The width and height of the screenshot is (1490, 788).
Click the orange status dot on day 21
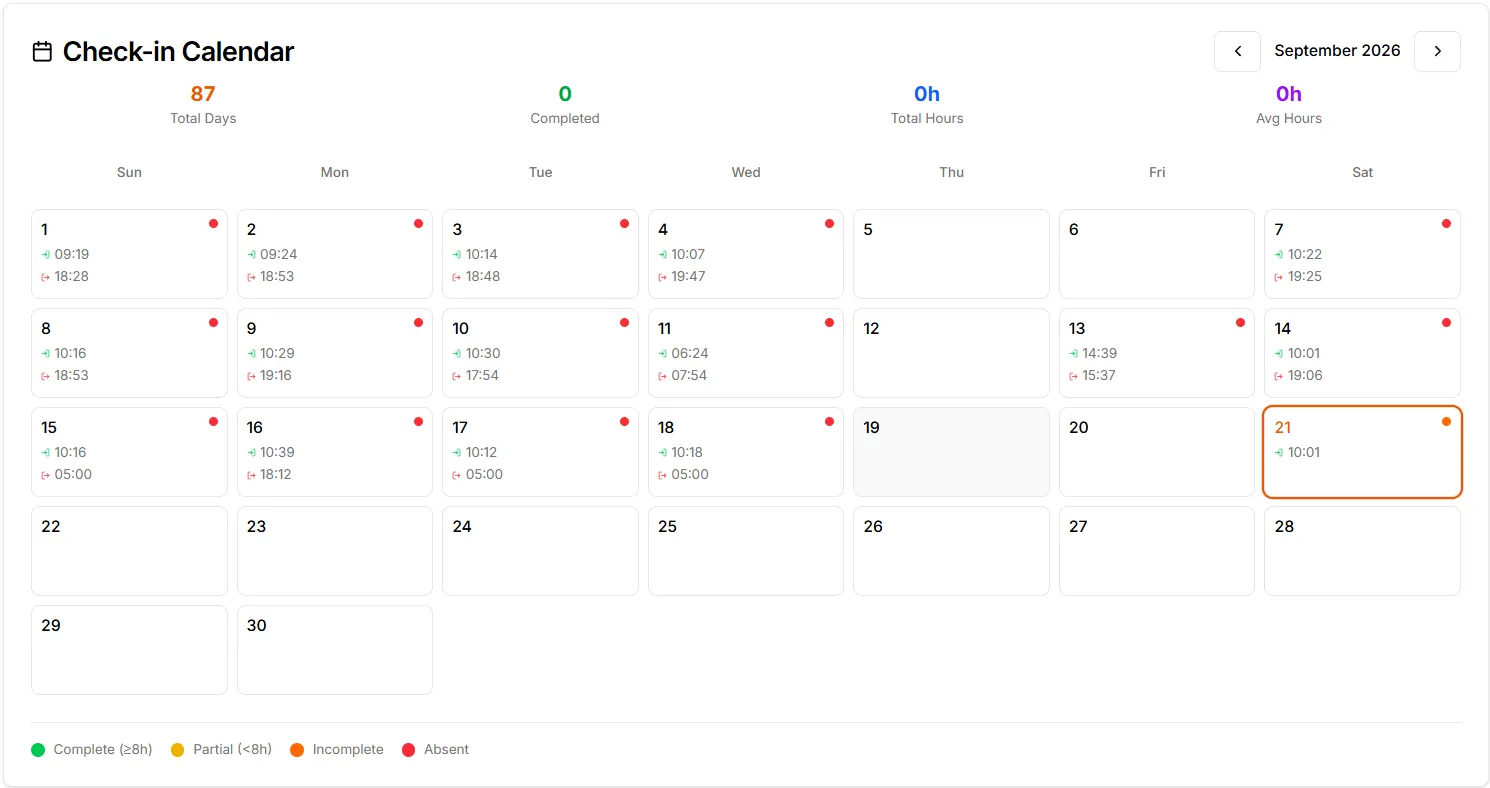click(1446, 422)
